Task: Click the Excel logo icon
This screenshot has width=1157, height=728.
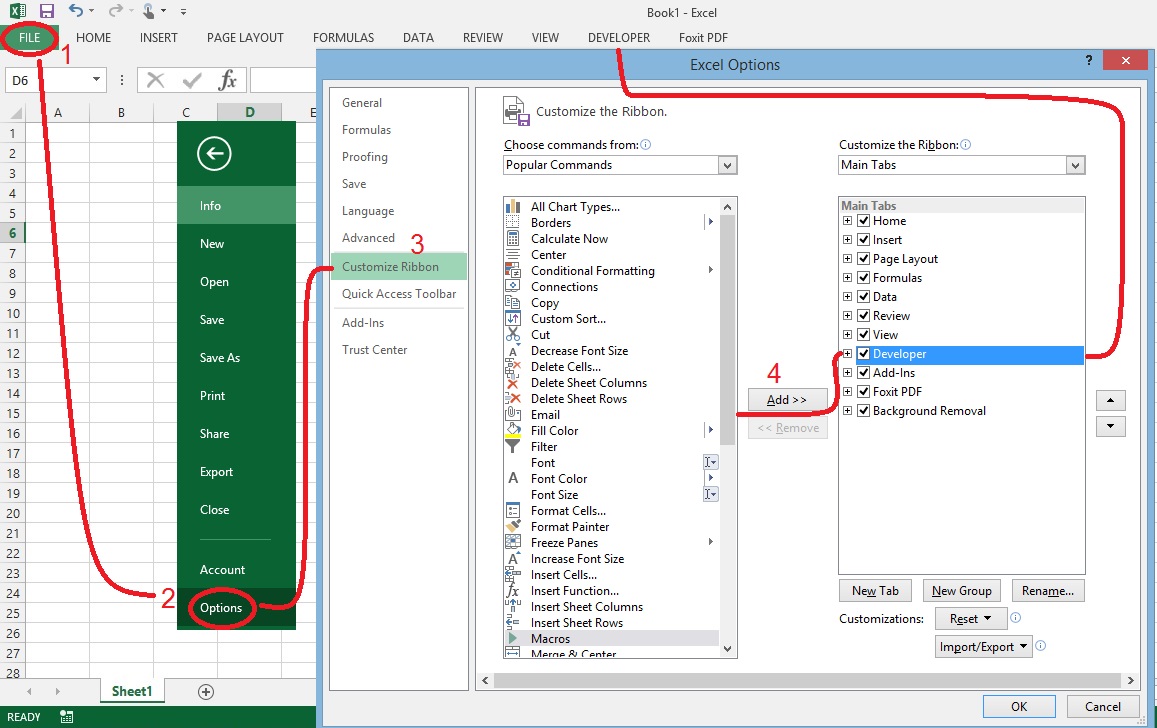Action: [18, 11]
